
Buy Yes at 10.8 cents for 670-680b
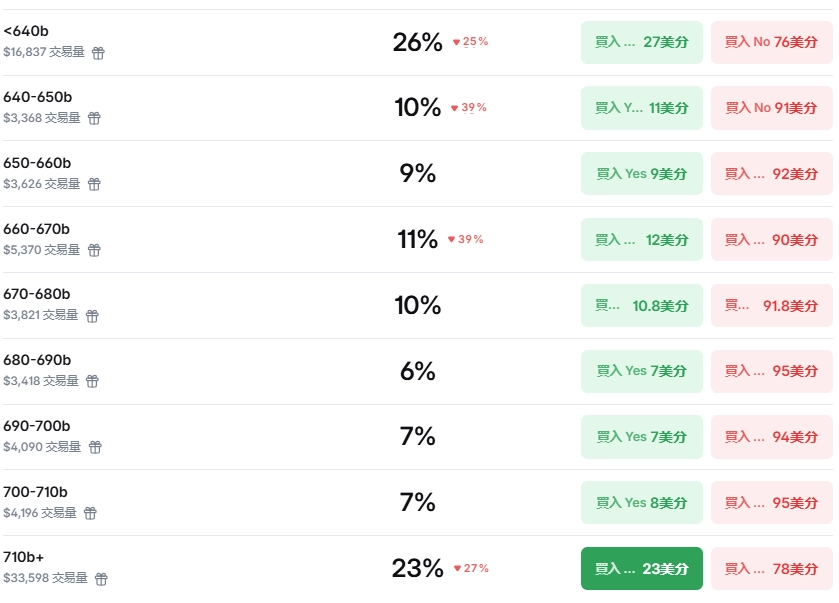point(642,306)
